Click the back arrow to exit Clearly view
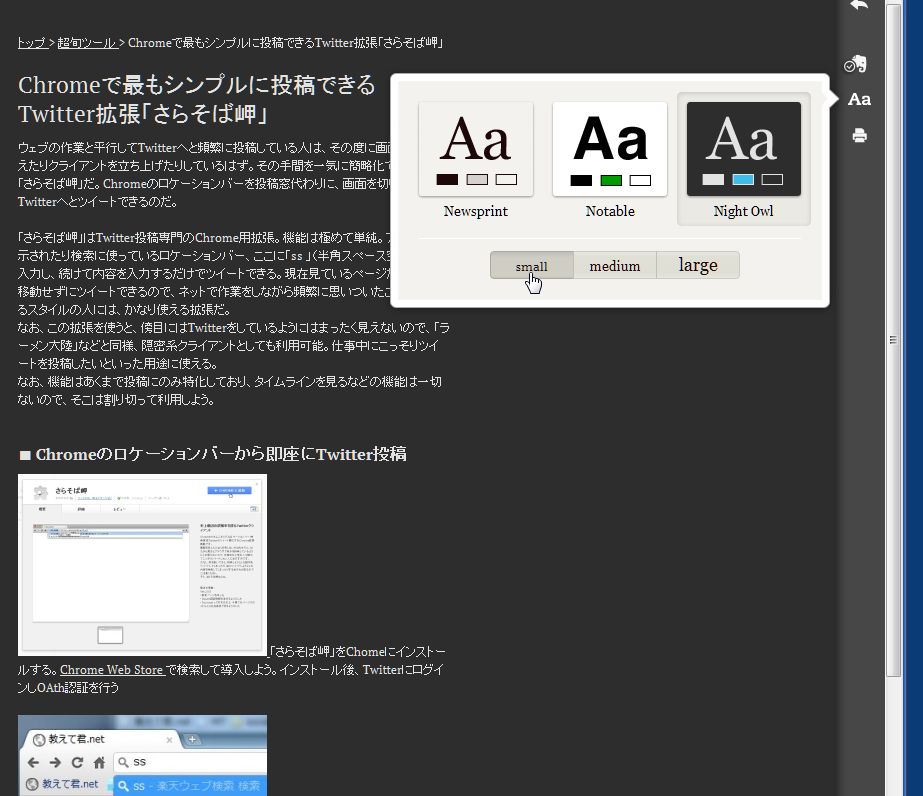 click(859, 5)
